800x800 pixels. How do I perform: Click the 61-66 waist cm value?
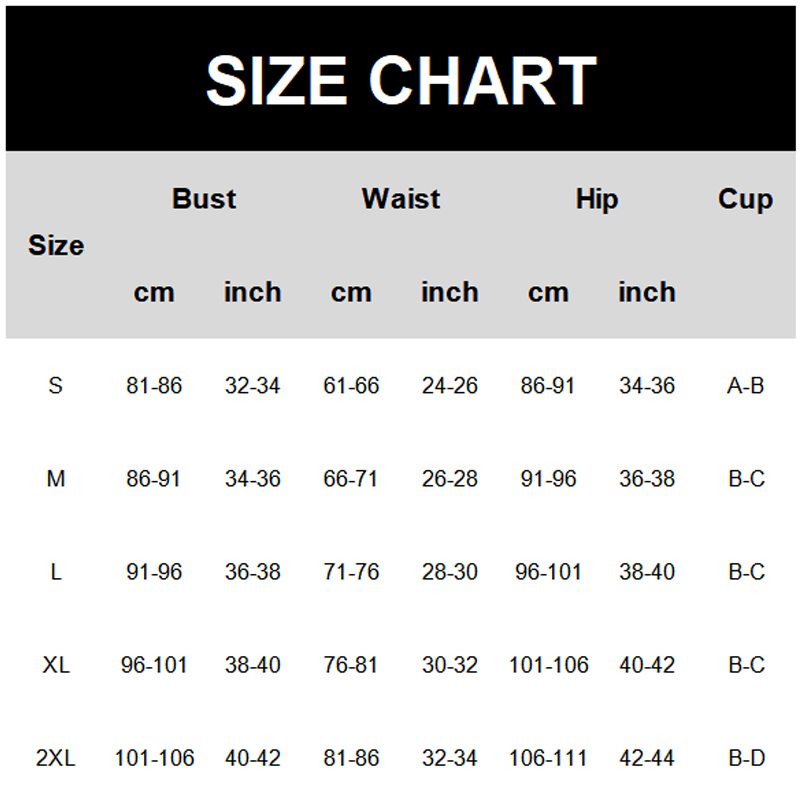[x=351, y=385]
